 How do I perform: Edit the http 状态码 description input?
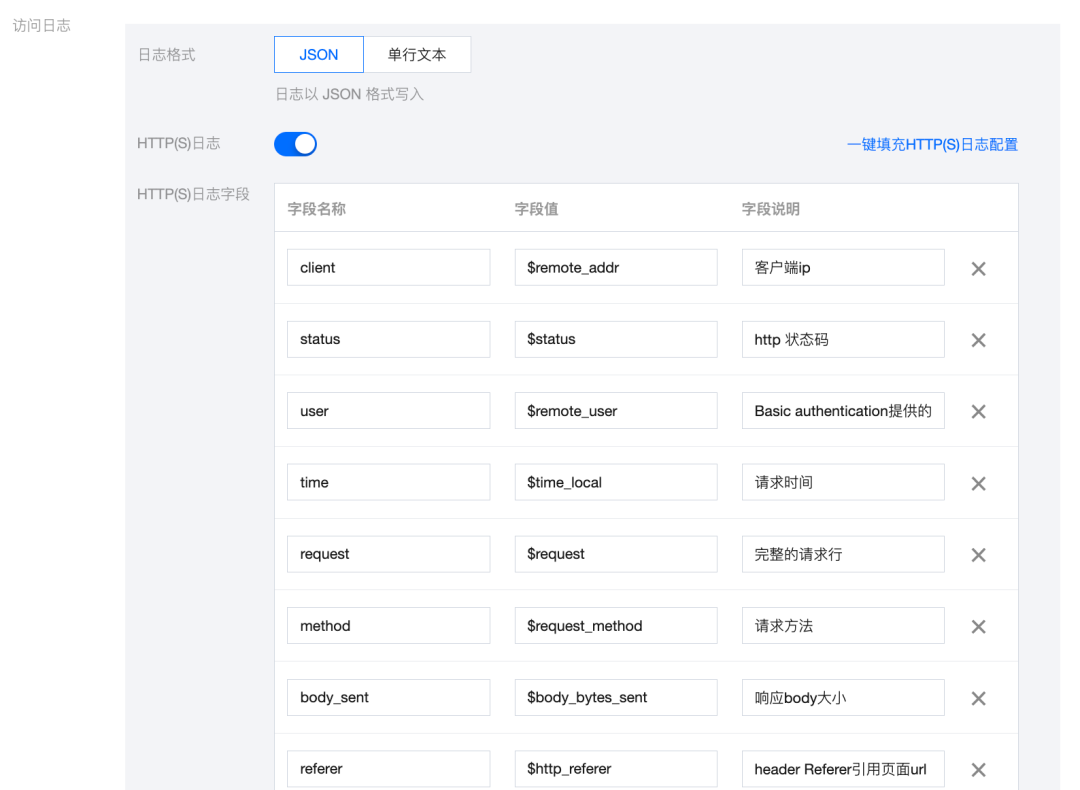(x=843, y=339)
